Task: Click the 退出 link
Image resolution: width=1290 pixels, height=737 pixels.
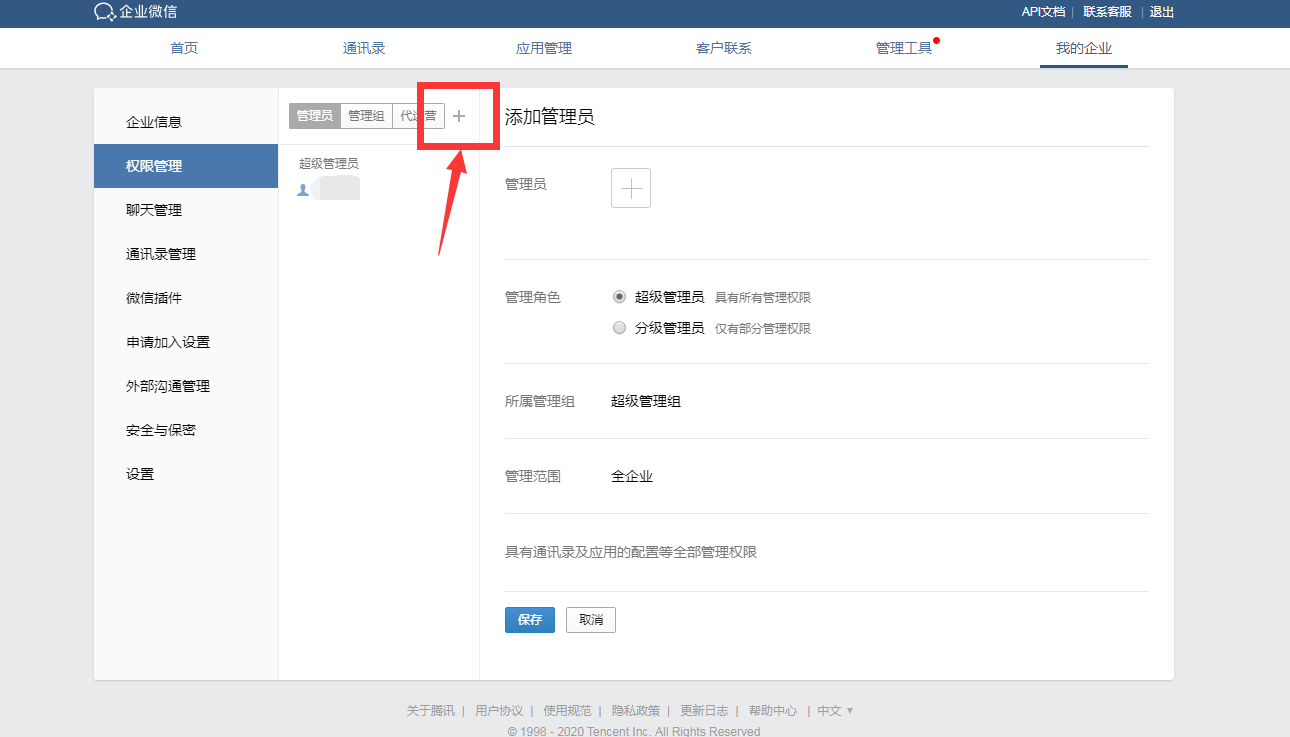Action: [x=1162, y=12]
